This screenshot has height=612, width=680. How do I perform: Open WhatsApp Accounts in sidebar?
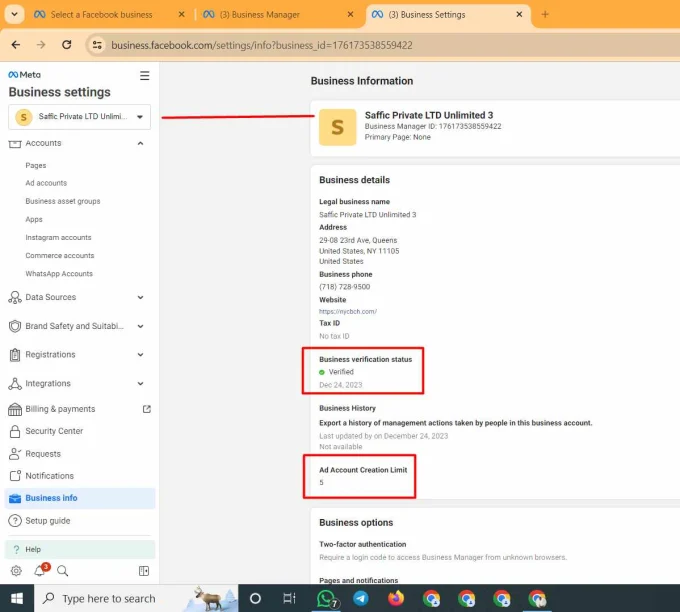(x=59, y=274)
